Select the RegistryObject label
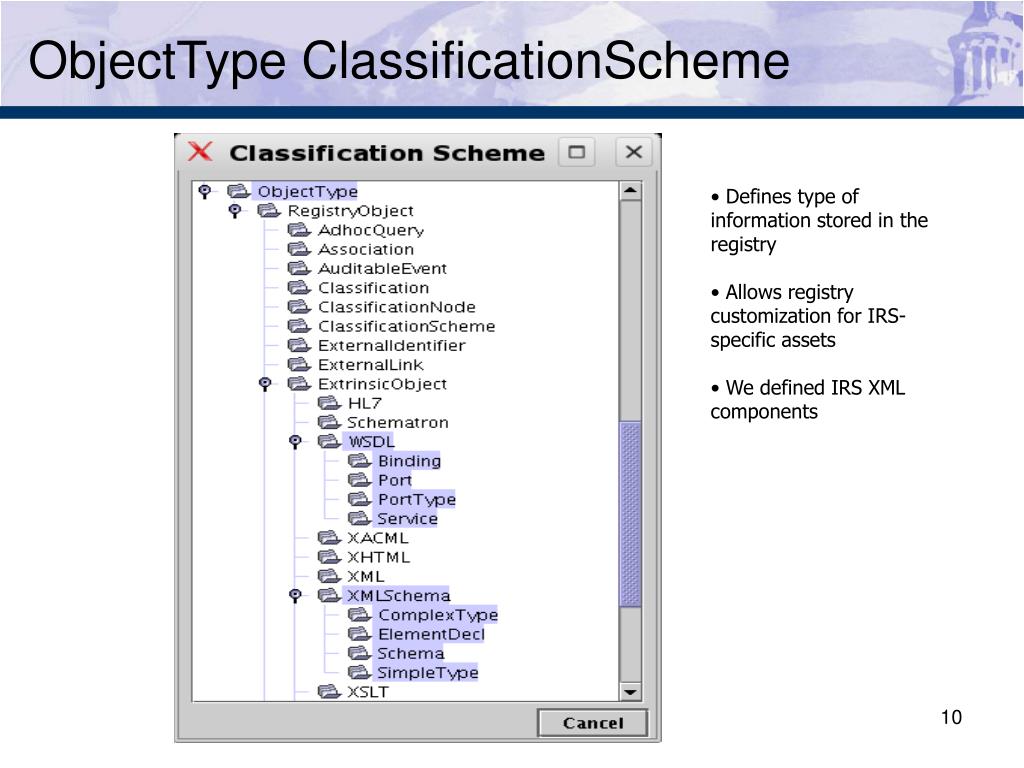This screenshot has width=1024, height=768. point(351,211)
